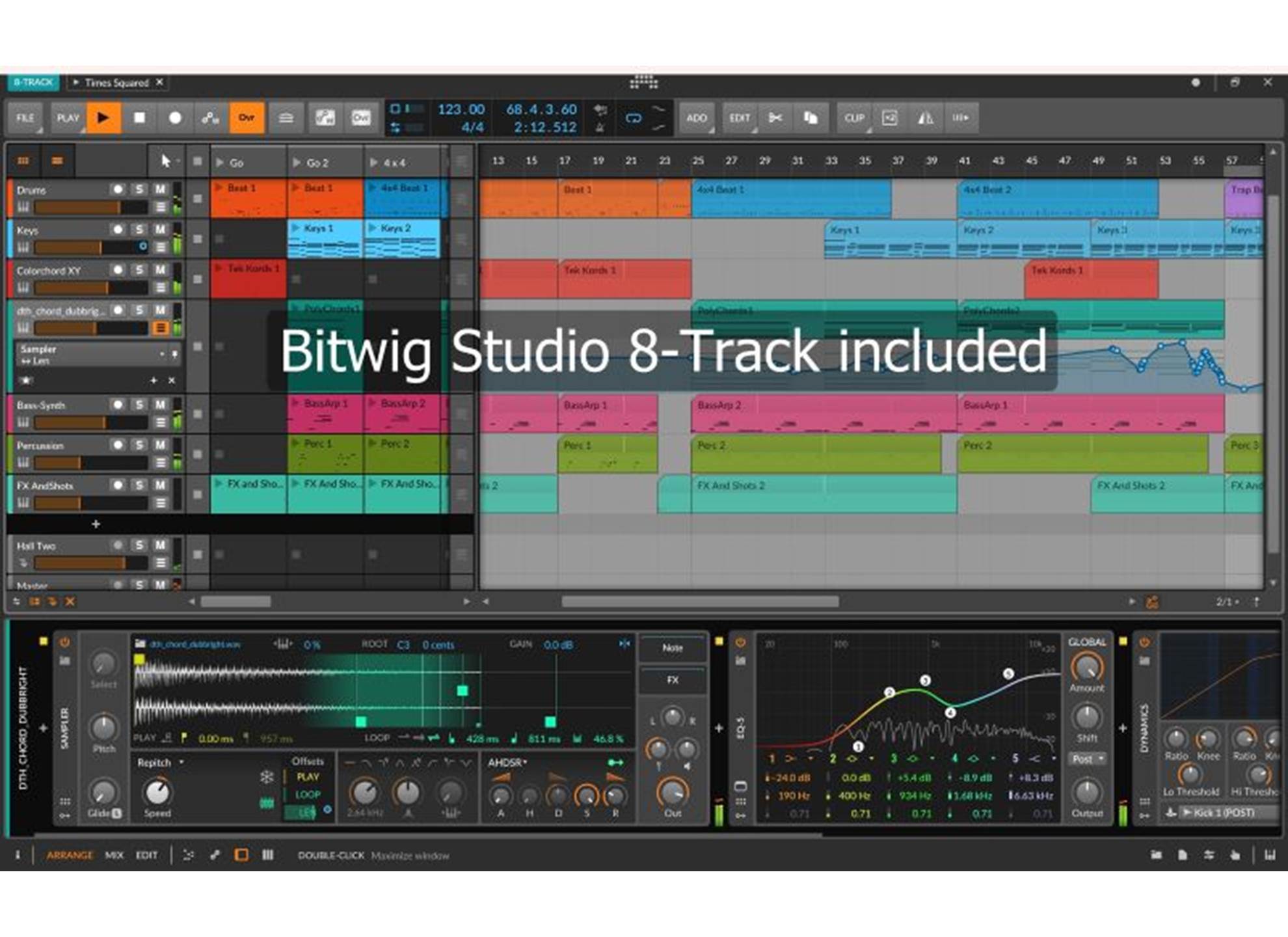The image size is (1288, 937).
Task: Mute the Keys track
Action: point(160,230)
